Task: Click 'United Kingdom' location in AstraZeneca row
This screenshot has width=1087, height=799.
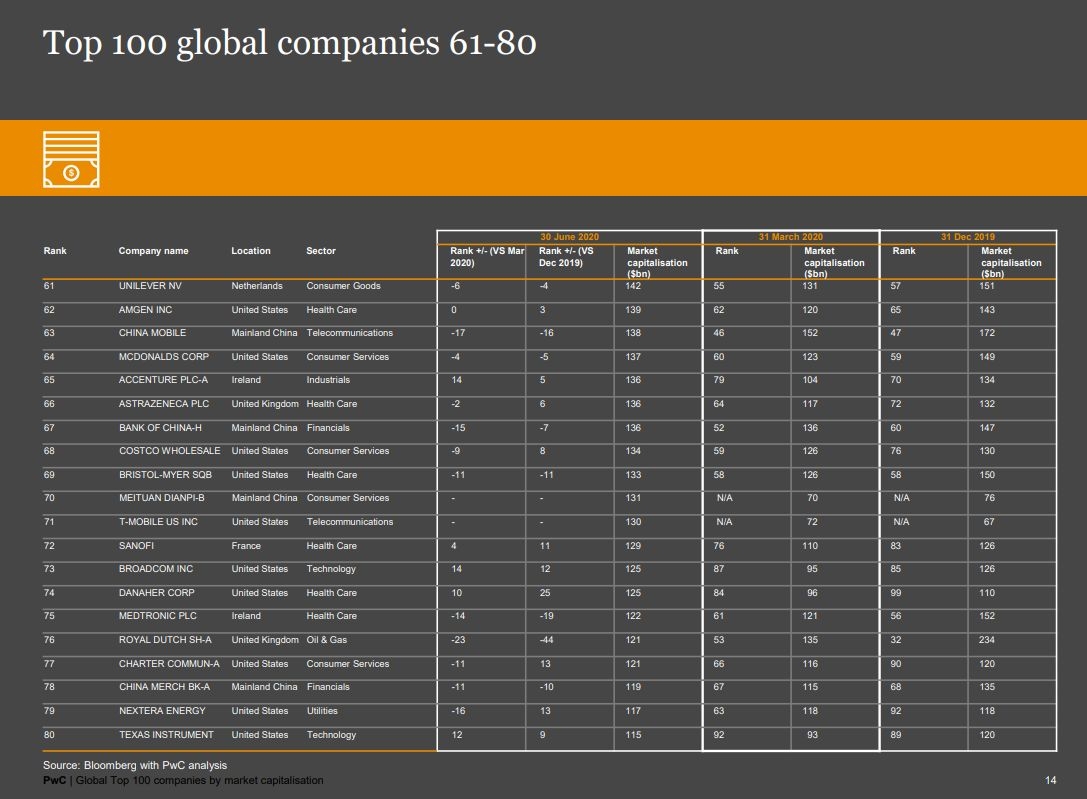Action: [265, 404]
